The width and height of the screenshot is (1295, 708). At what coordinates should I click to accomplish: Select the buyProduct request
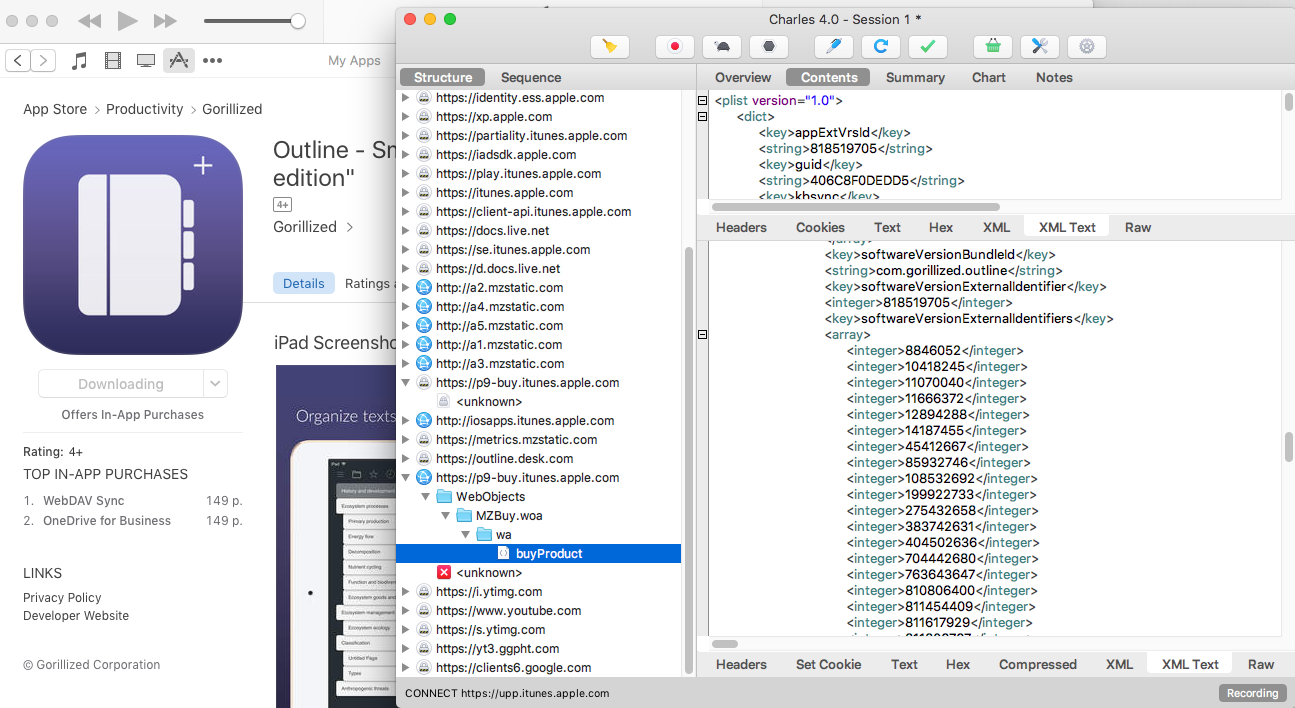pyautogui.click(x=538, y=554)
